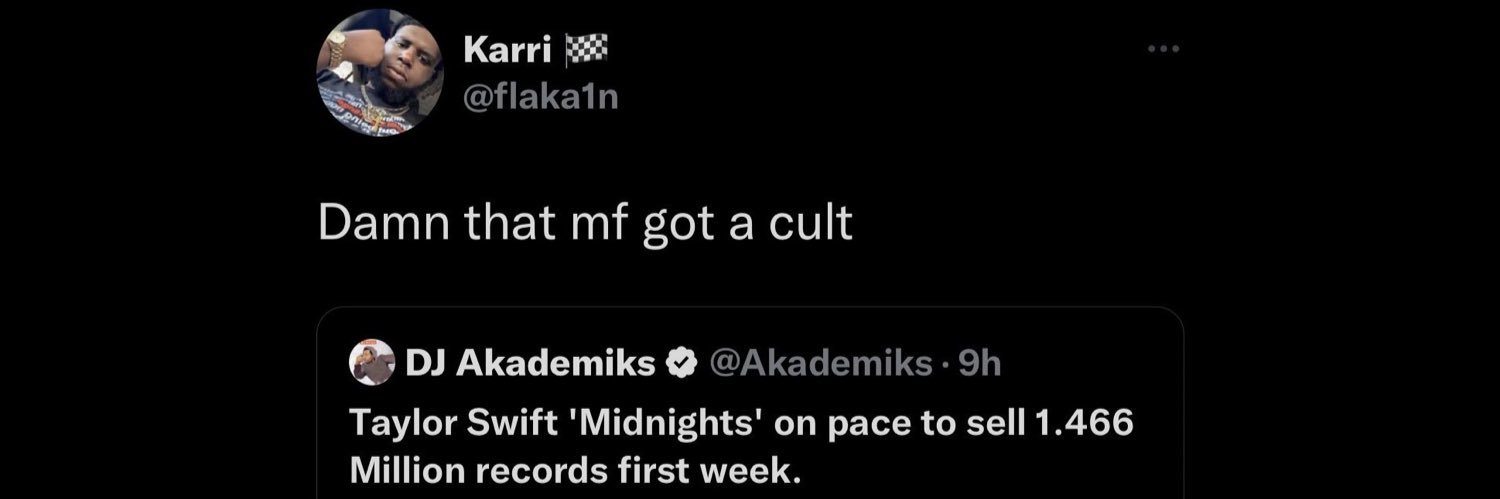Click the 'Million records first week.' line

(x=576, y=469)
